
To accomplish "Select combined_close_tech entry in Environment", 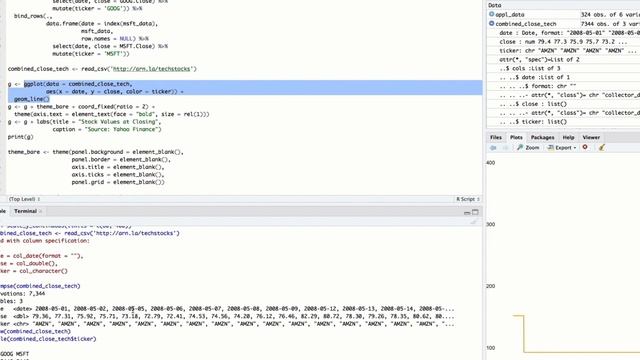I will (526, 24).
